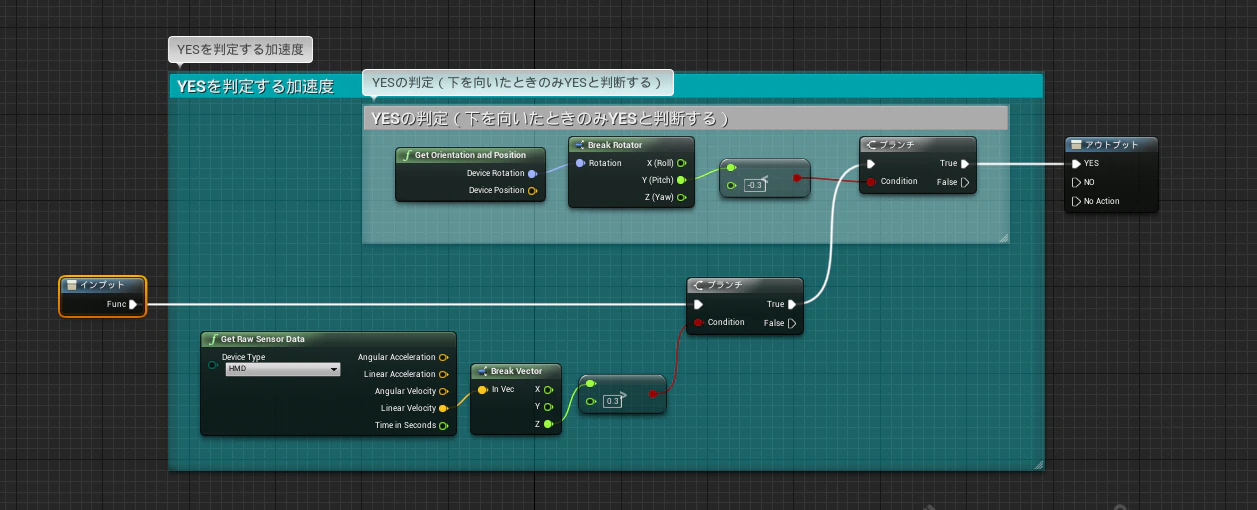
Task: Click Condition pin of Branch wired to Func
Action: click(x=699, y=322)
